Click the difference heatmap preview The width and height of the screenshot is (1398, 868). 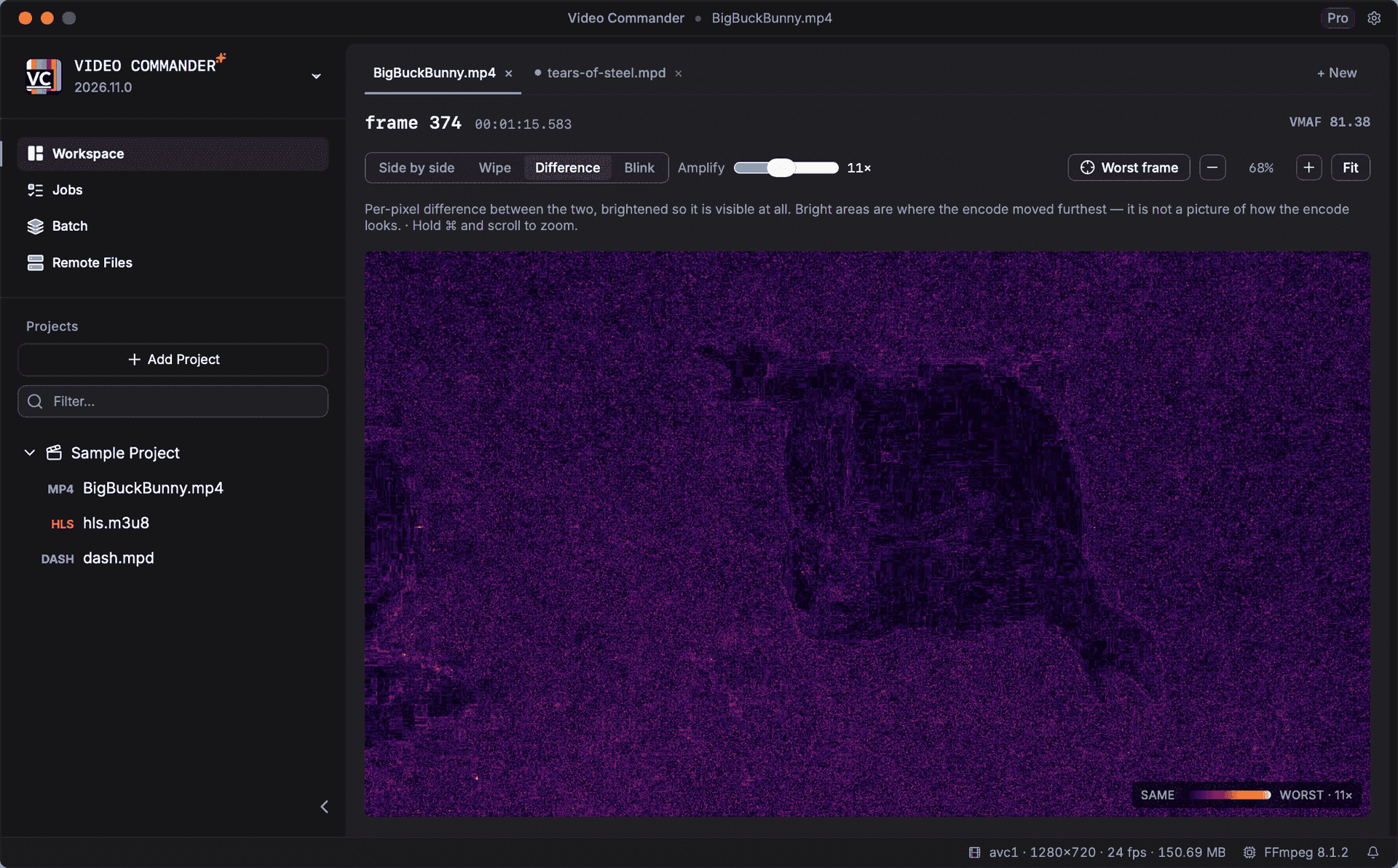pos(867,534)
